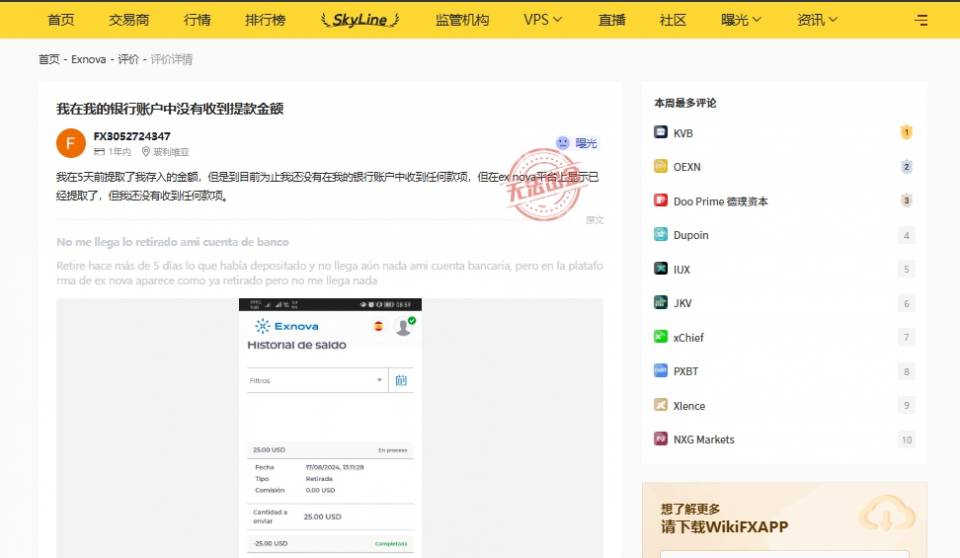Open 交易商 in top navigation

129,20
